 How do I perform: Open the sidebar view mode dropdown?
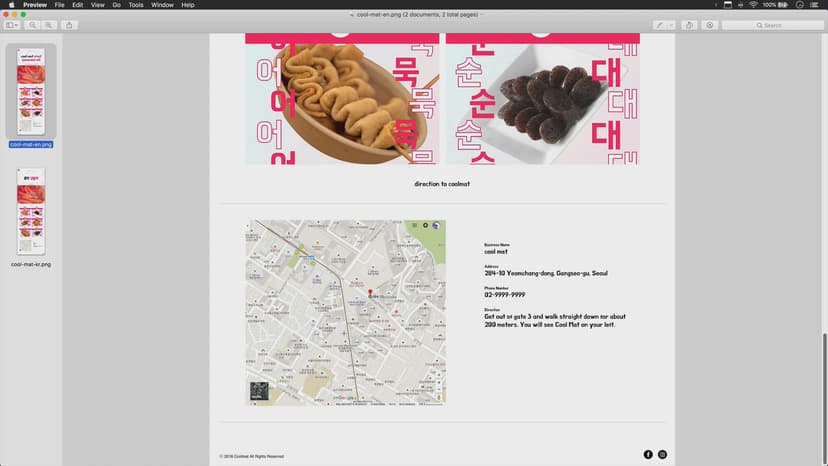pos(11,25)
